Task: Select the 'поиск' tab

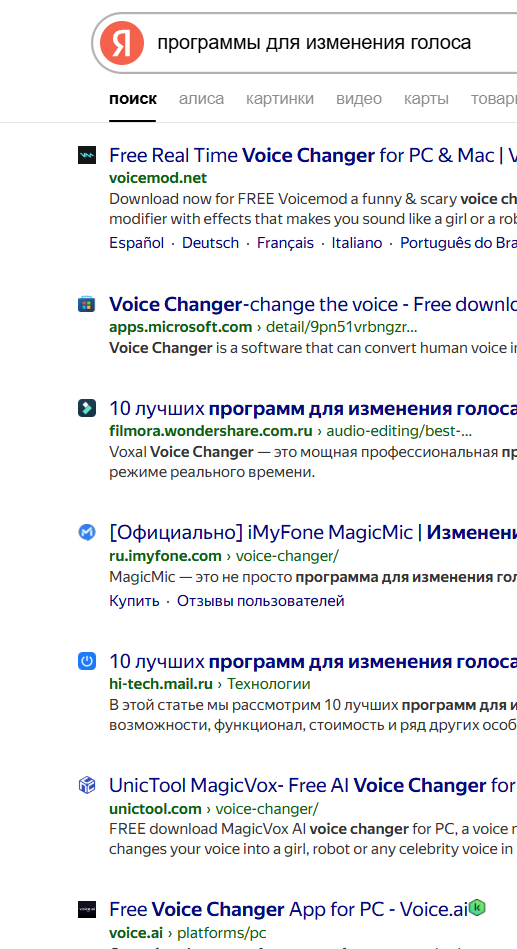Action: [133, 99]
